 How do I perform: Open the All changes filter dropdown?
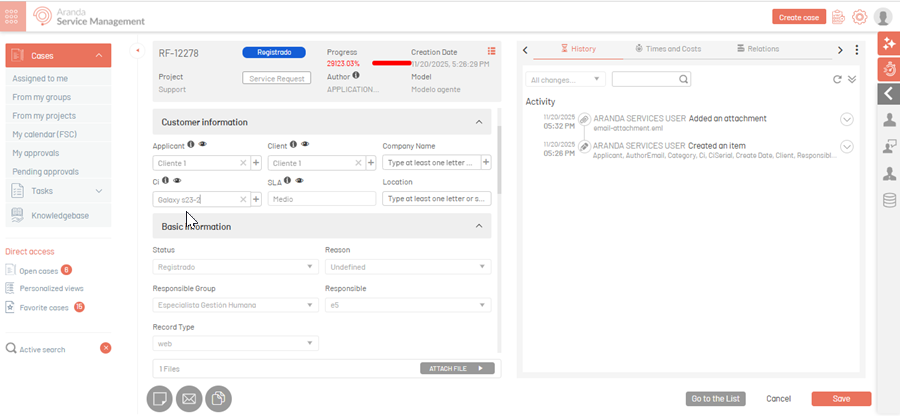[565, 79]
